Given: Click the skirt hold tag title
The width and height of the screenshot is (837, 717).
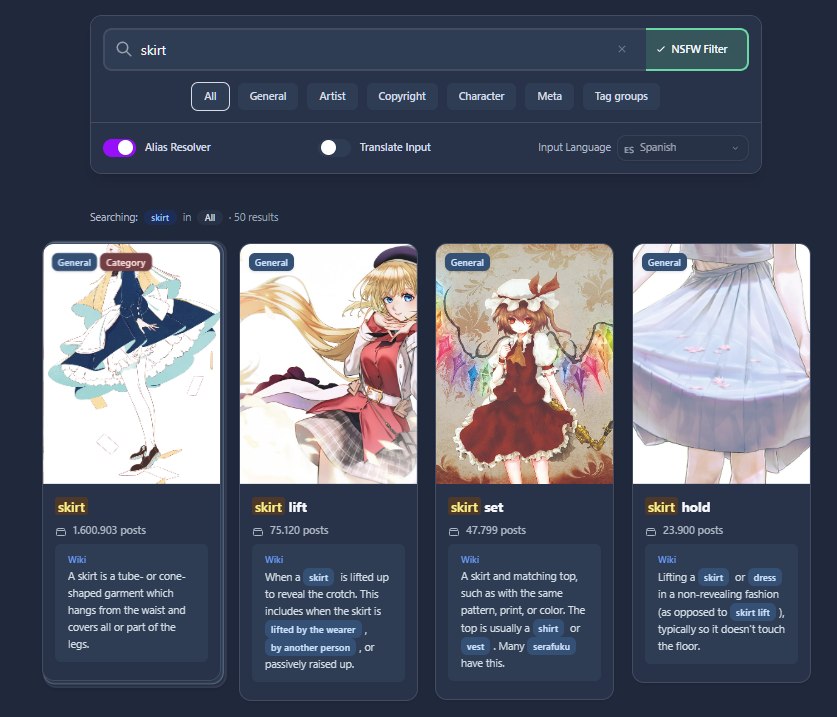Looking at the screenshot, I should point(678,507).
